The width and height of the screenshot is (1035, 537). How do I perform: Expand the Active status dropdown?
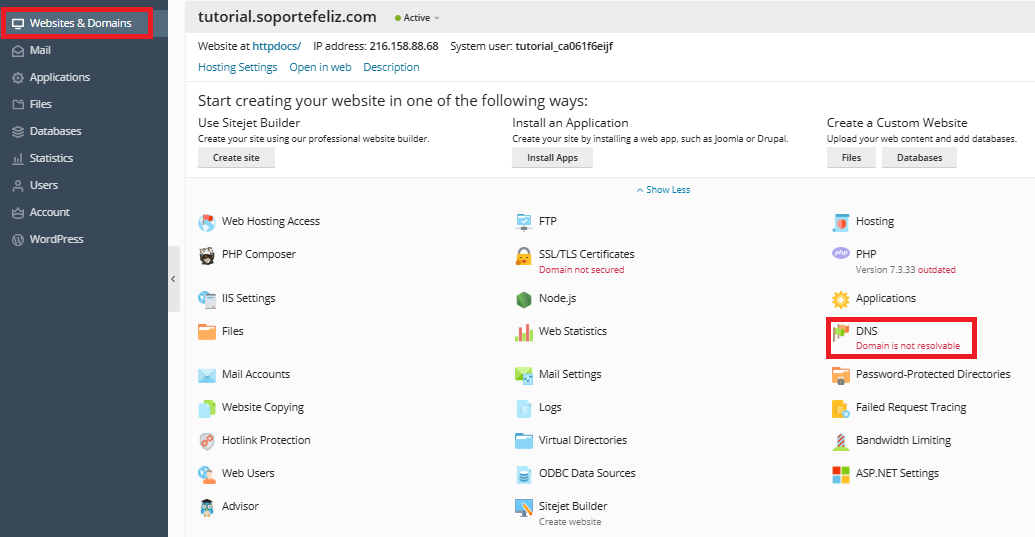pyautogui.click(x=417, y=18)
